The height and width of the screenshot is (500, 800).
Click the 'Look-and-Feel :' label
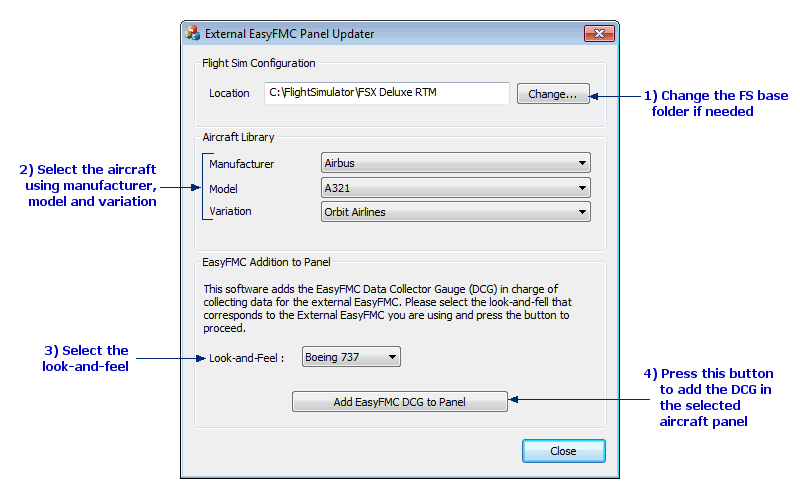(246, 358)
